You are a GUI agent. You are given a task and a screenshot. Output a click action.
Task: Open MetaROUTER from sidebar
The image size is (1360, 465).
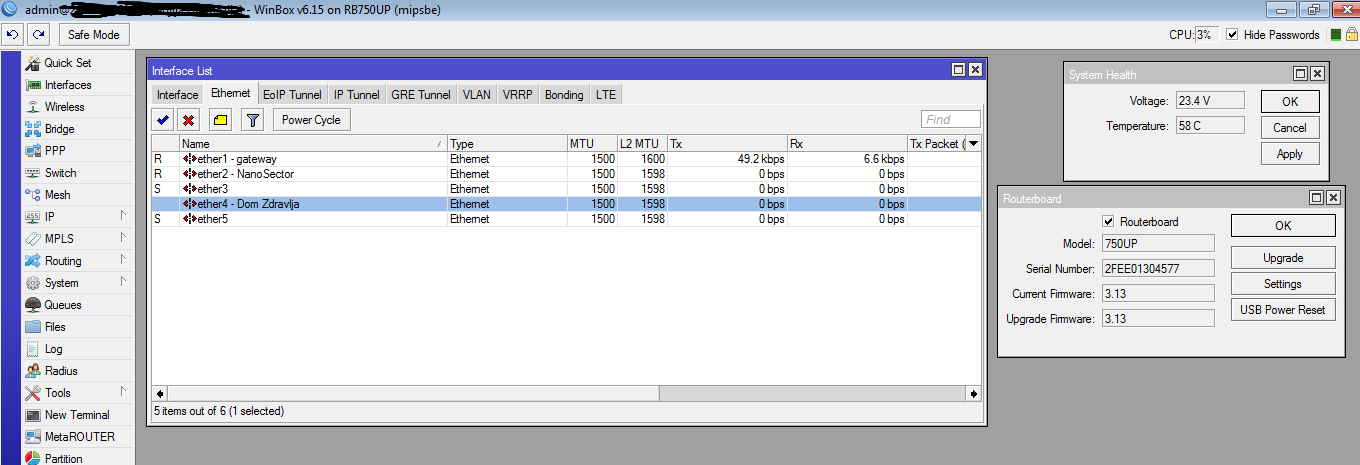[x=78, y=437]
